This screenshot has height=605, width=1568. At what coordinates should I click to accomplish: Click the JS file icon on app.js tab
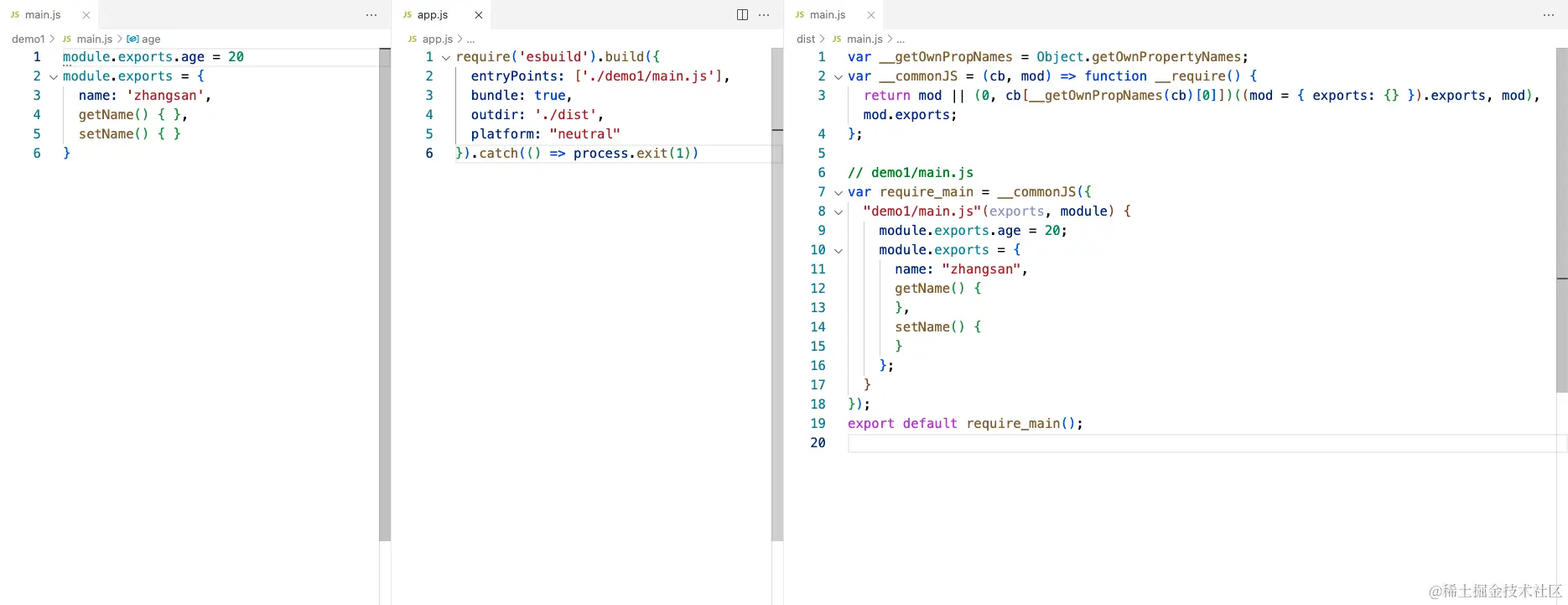pyautogui.click(x=408, y=15)
